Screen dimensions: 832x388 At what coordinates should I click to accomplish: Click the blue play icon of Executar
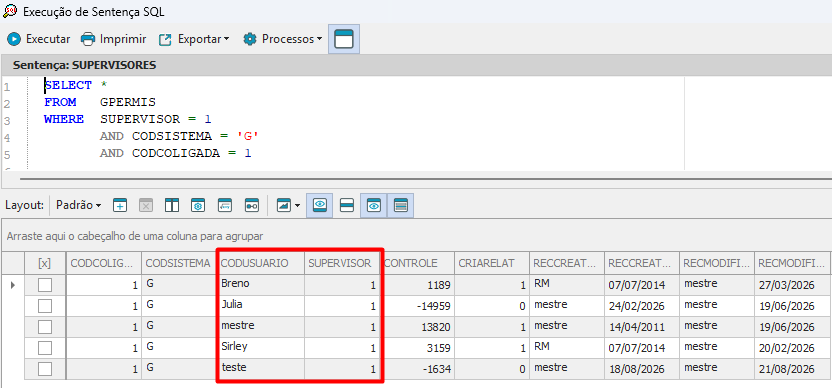click(x=14, y=39)
